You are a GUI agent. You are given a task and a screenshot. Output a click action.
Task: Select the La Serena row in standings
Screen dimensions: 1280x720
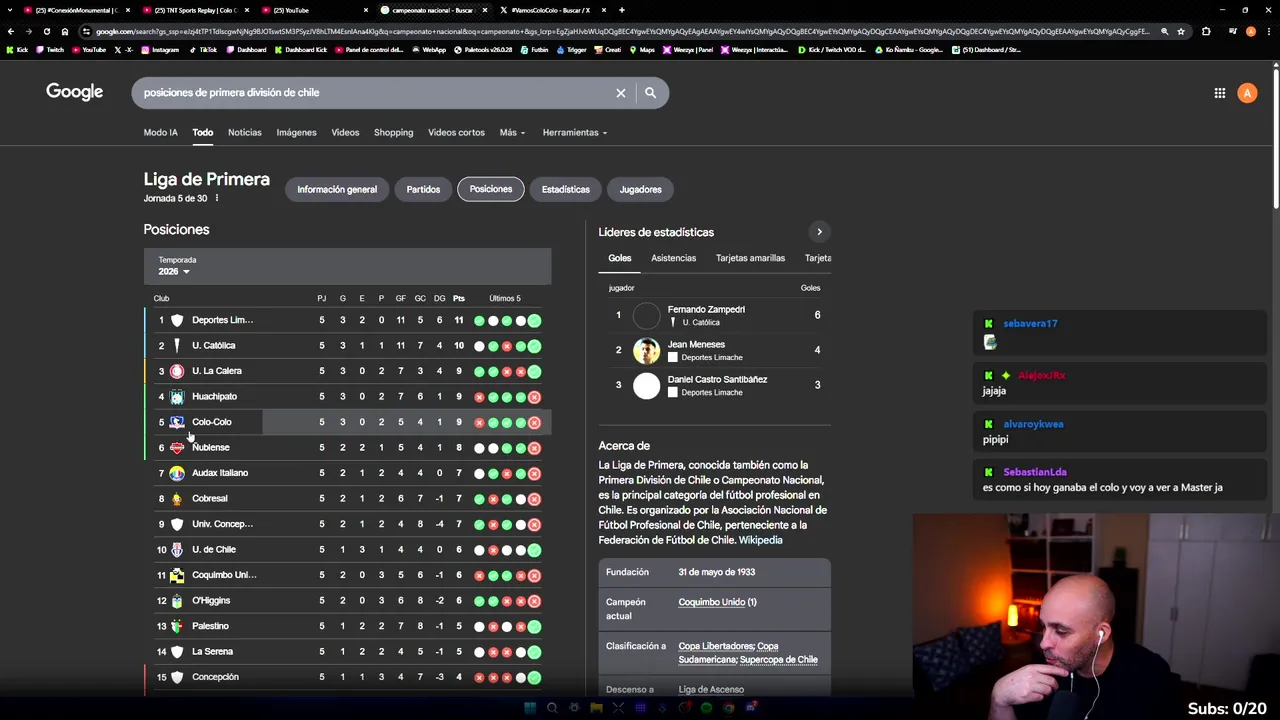(x=347, y=652)
